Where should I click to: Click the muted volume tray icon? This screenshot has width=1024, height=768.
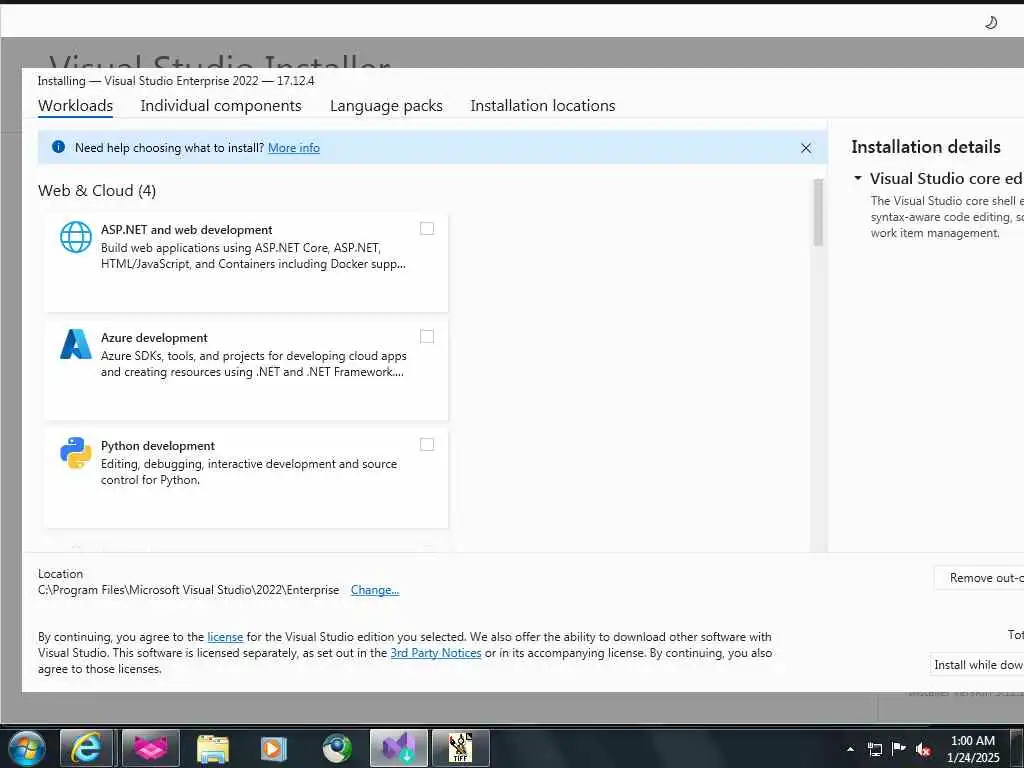[x=923, y=749]
